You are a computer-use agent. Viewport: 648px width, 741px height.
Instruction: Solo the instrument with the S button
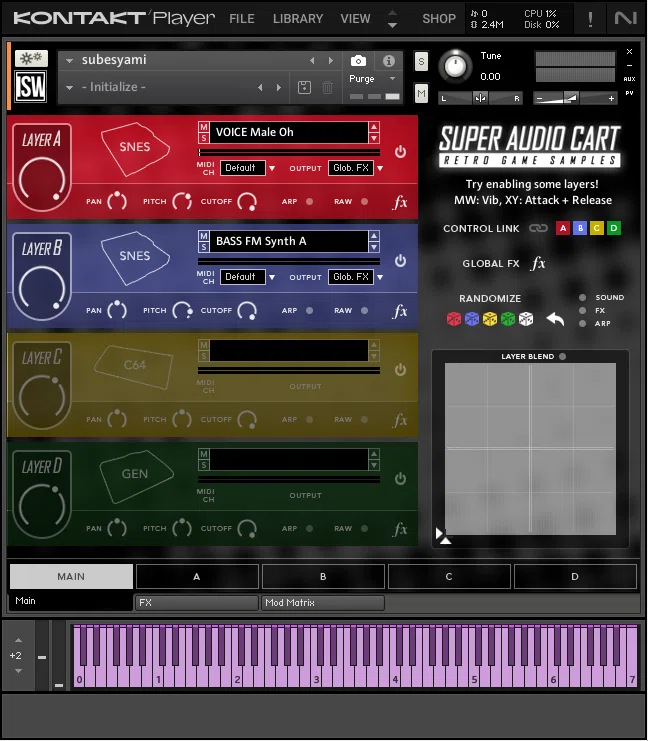tap(421, 61)
